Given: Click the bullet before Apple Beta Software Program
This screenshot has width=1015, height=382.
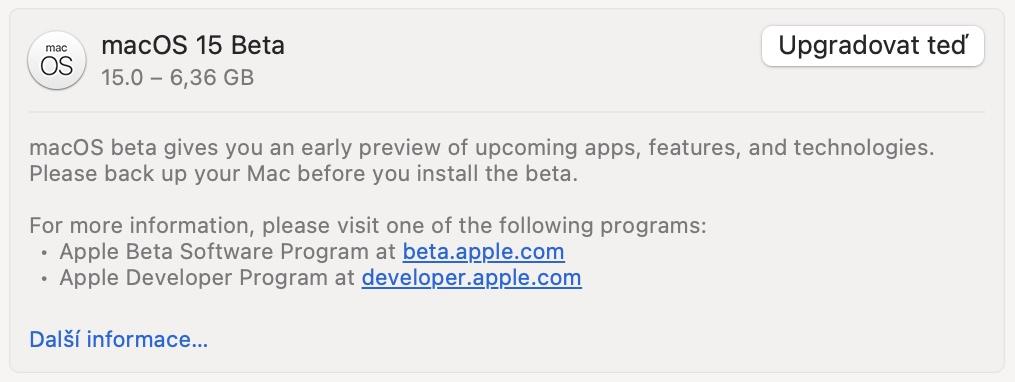Looking at the screenshot, I should coord(44,253).
